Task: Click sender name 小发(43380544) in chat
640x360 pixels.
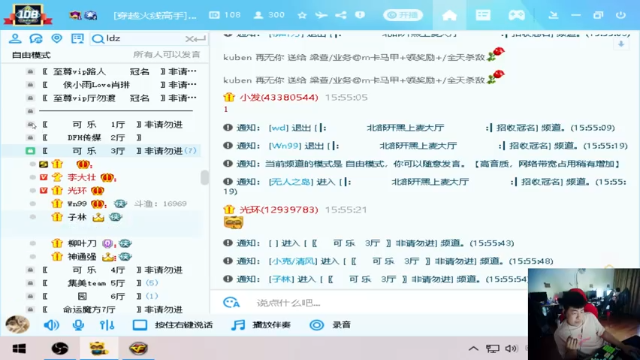Action: [279, 97]
